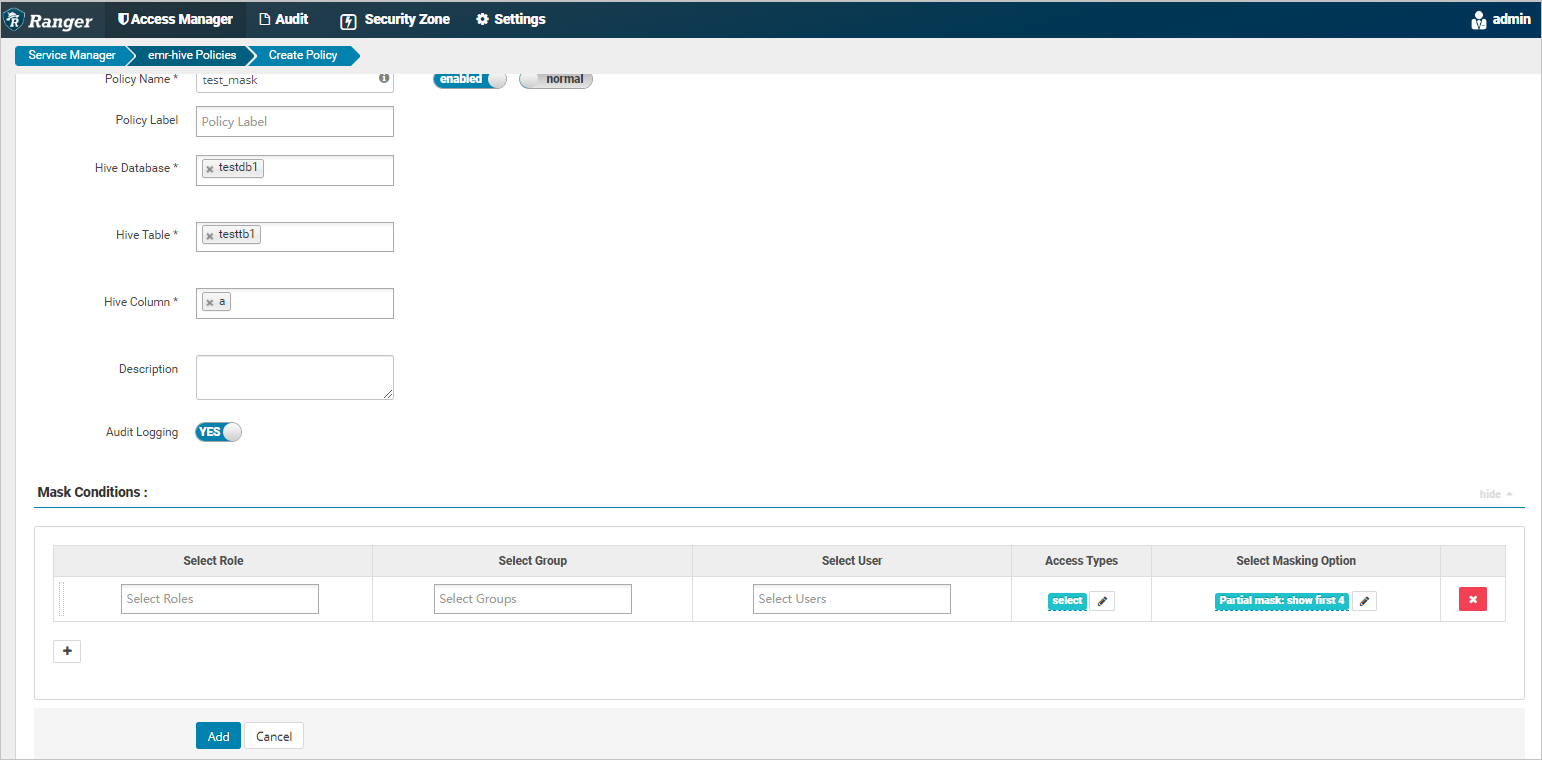Open the Security Zone menu
This screenshot has height=760, width=1542.
(x=395, y=19)
